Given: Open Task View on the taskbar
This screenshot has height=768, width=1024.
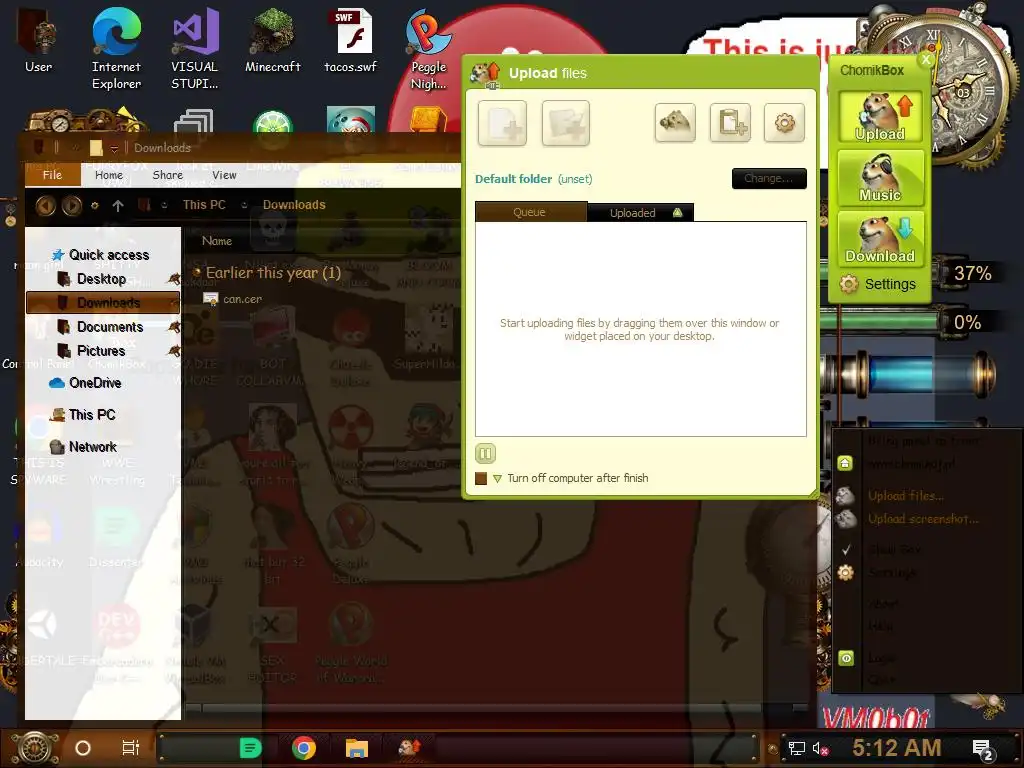Looking at the screenshot, I should [131, 748].
